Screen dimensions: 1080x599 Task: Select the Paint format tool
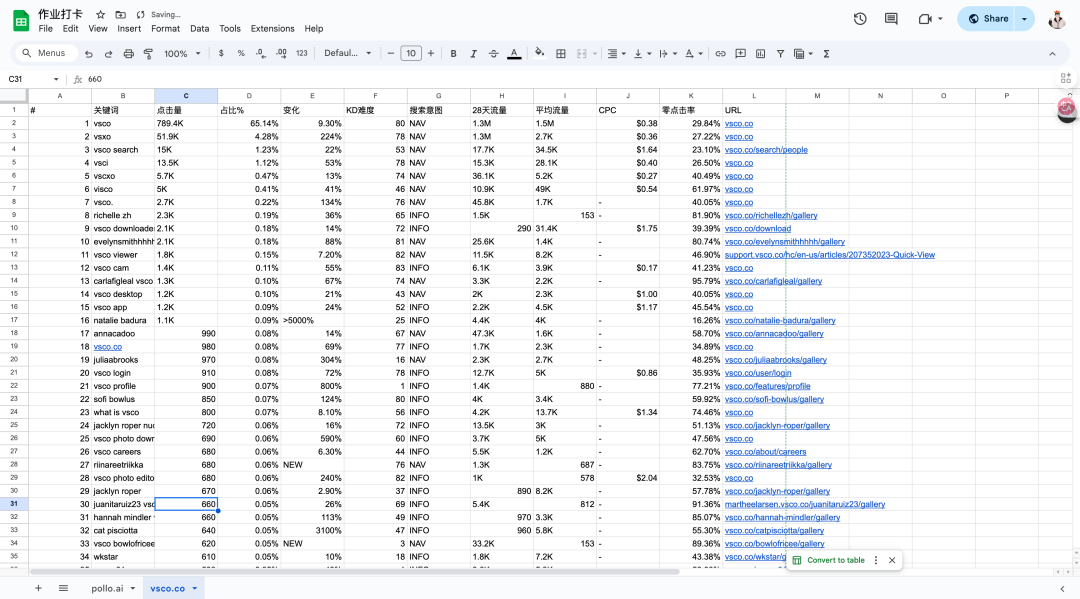pyautogui.click(x=148, y=54)
